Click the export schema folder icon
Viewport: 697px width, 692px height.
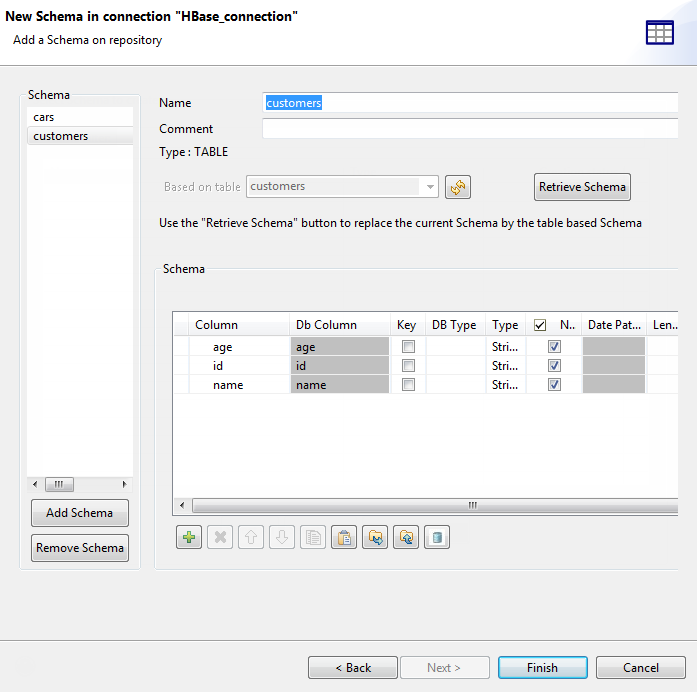click(x=406, y=538)
